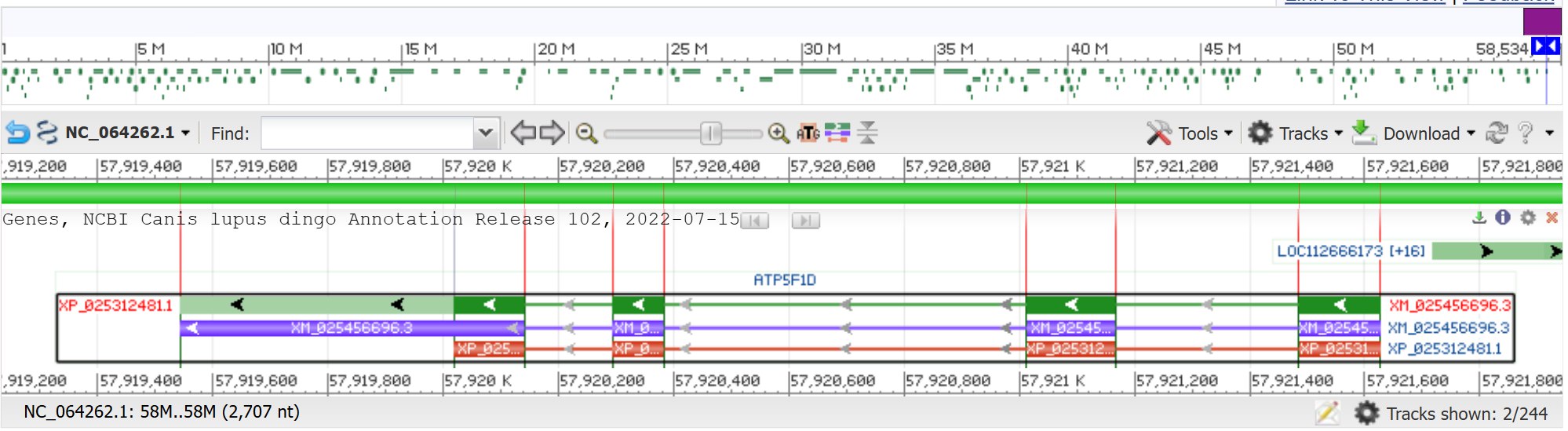Open help via question mark icon

(x=1525, y=133)
